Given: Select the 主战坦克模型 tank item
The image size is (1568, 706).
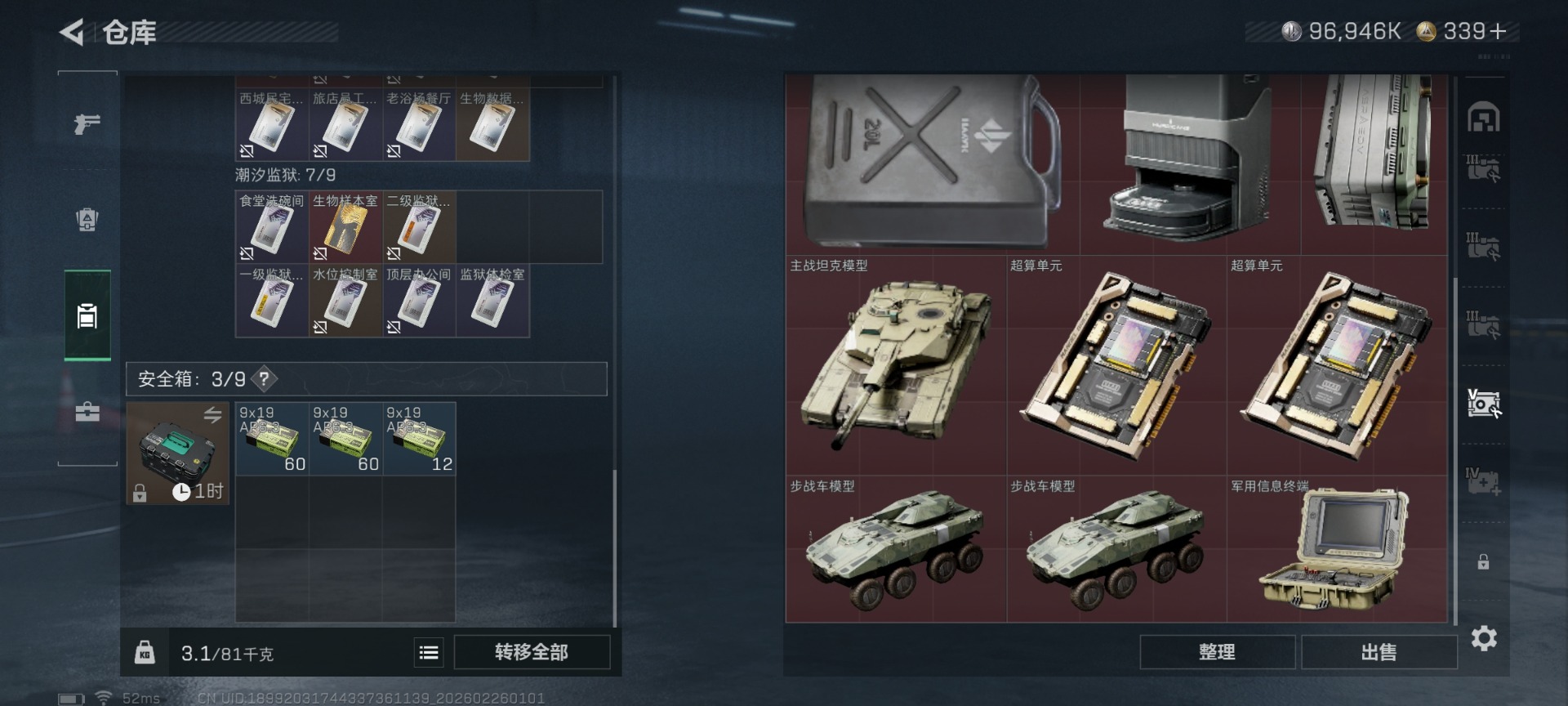Looking at the screenshot, I should tap(896, 365).
